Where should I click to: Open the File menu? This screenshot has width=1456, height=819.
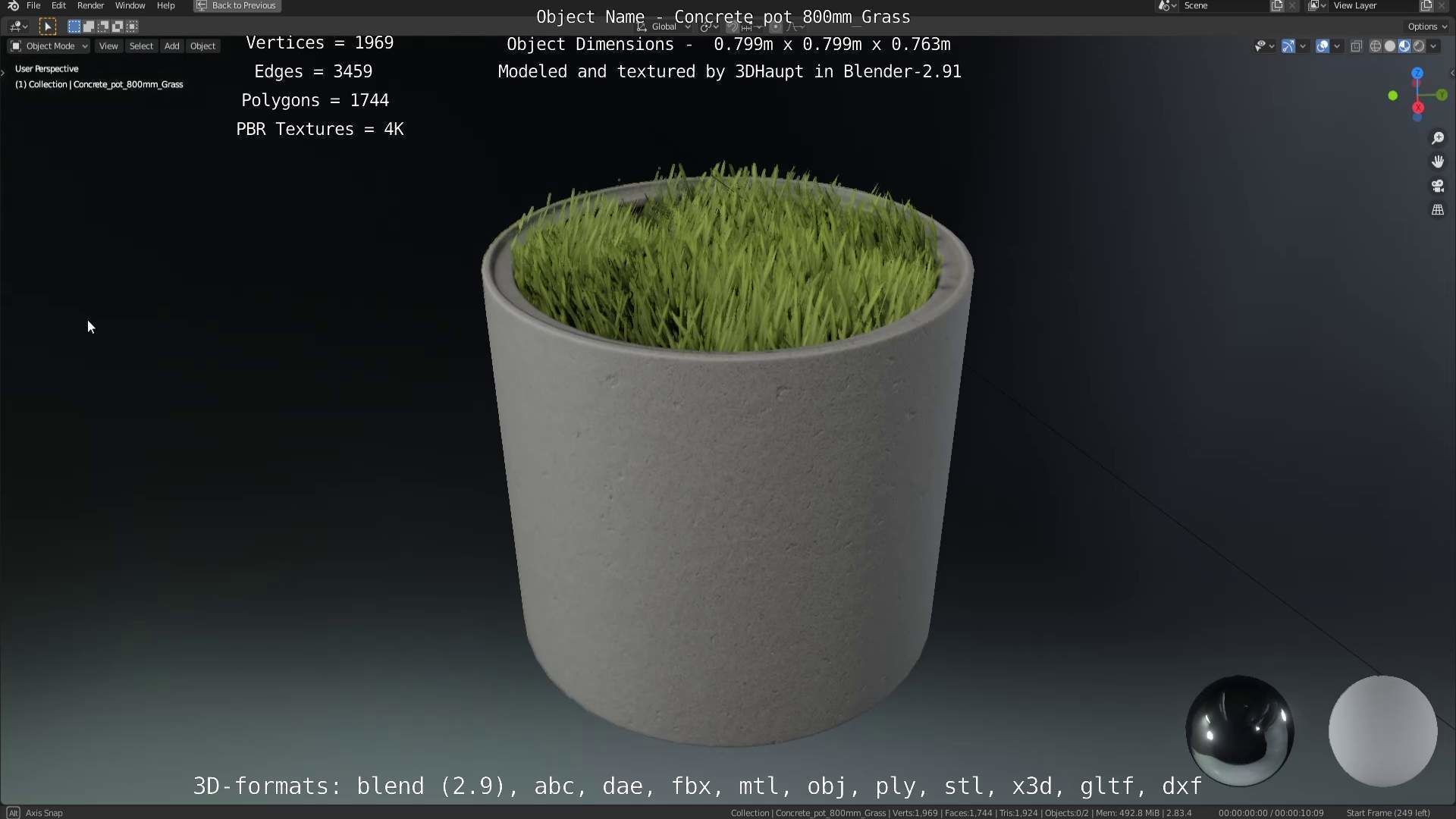coord(33,5)
